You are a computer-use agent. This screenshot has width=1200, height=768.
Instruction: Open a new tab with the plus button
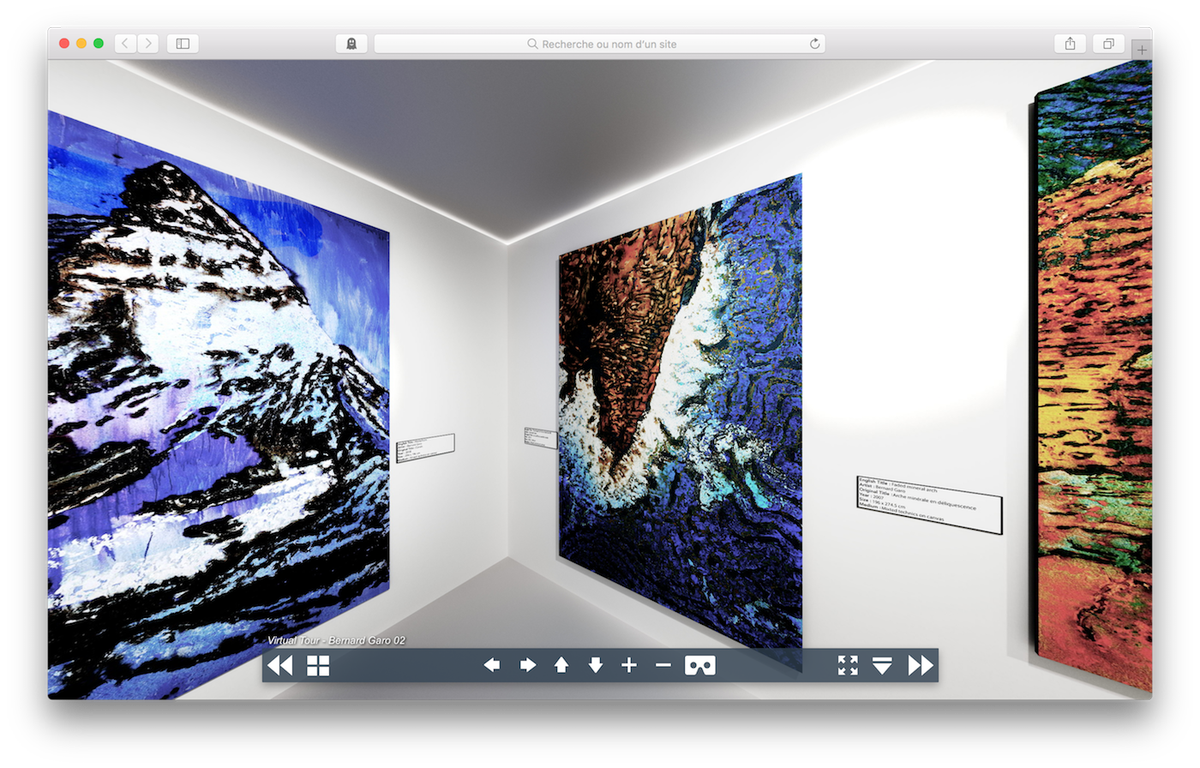(1142, 49)
